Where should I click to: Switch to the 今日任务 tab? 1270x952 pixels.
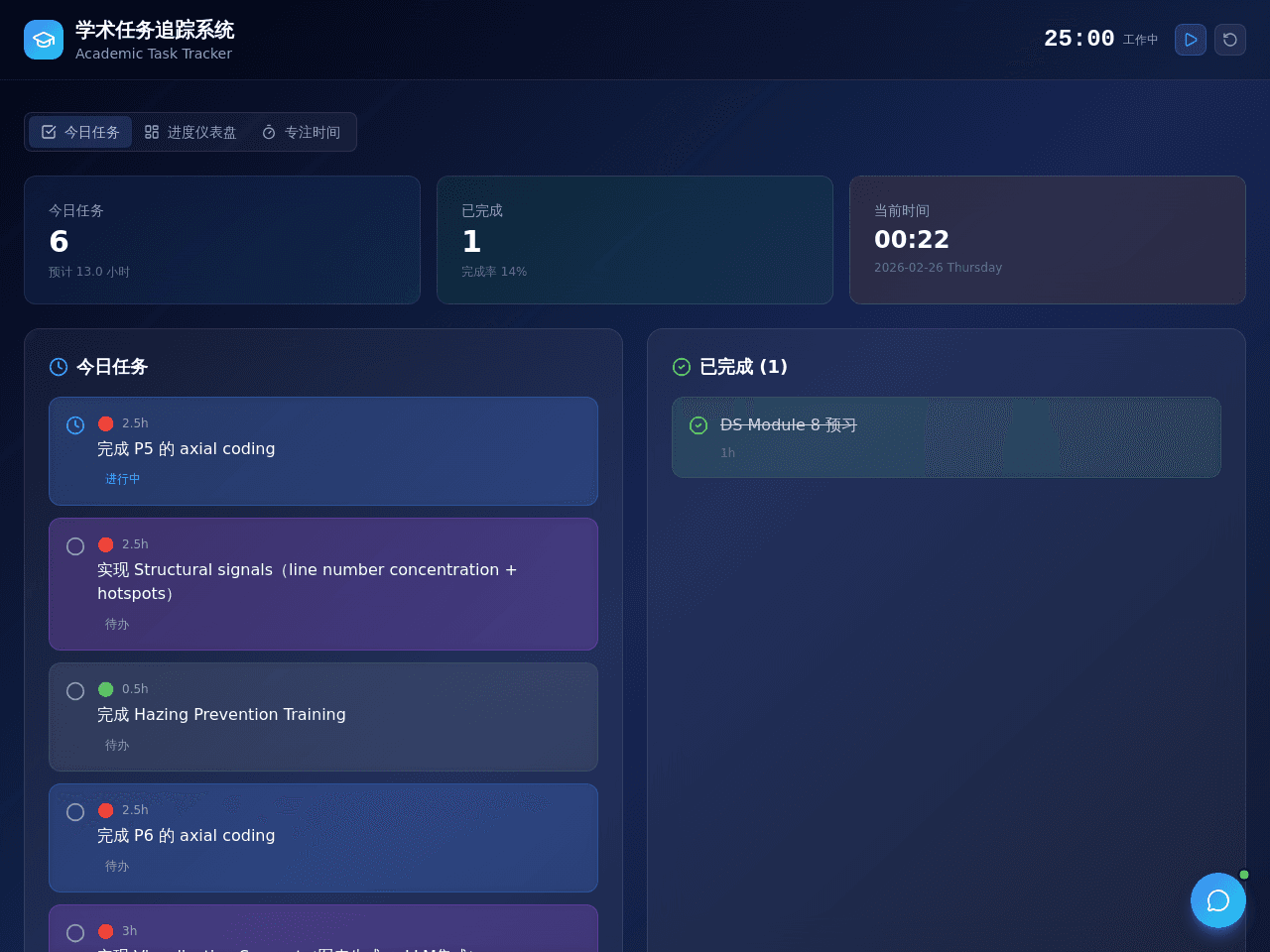[80, 132]
